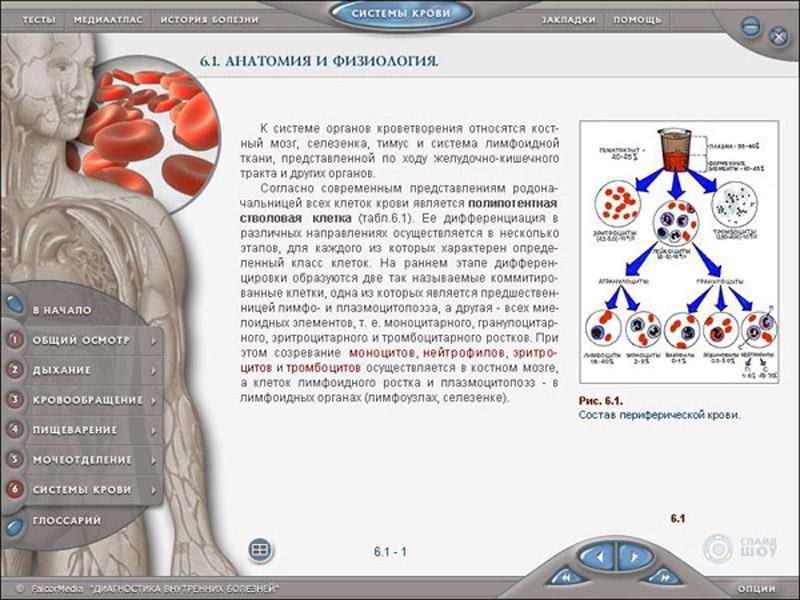This screenshot has width=800, height=600.
Task: Expand the Кровообращение section arrow
Action: [153, 400]
